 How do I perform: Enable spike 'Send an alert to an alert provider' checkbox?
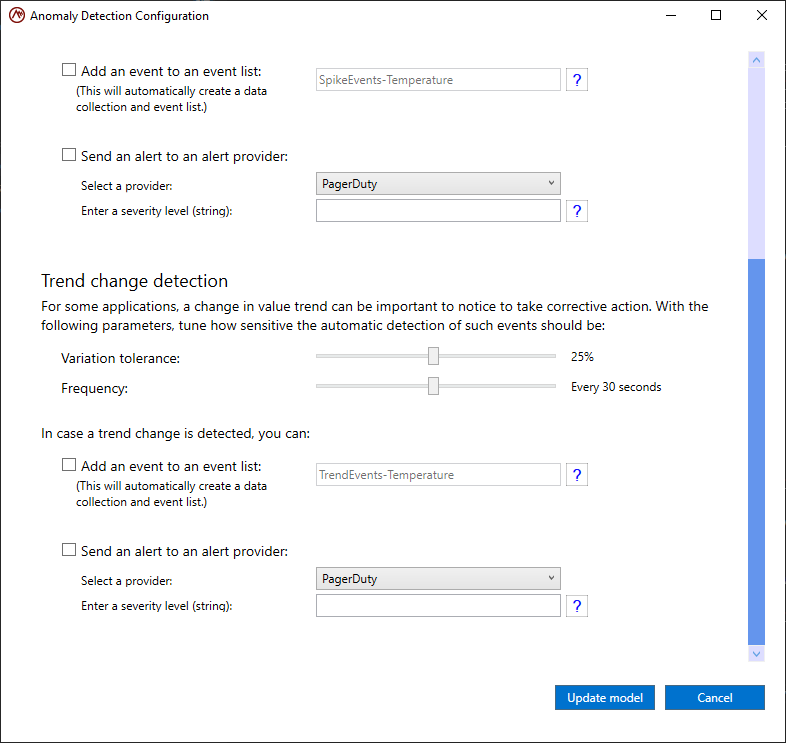pos(69,155)
